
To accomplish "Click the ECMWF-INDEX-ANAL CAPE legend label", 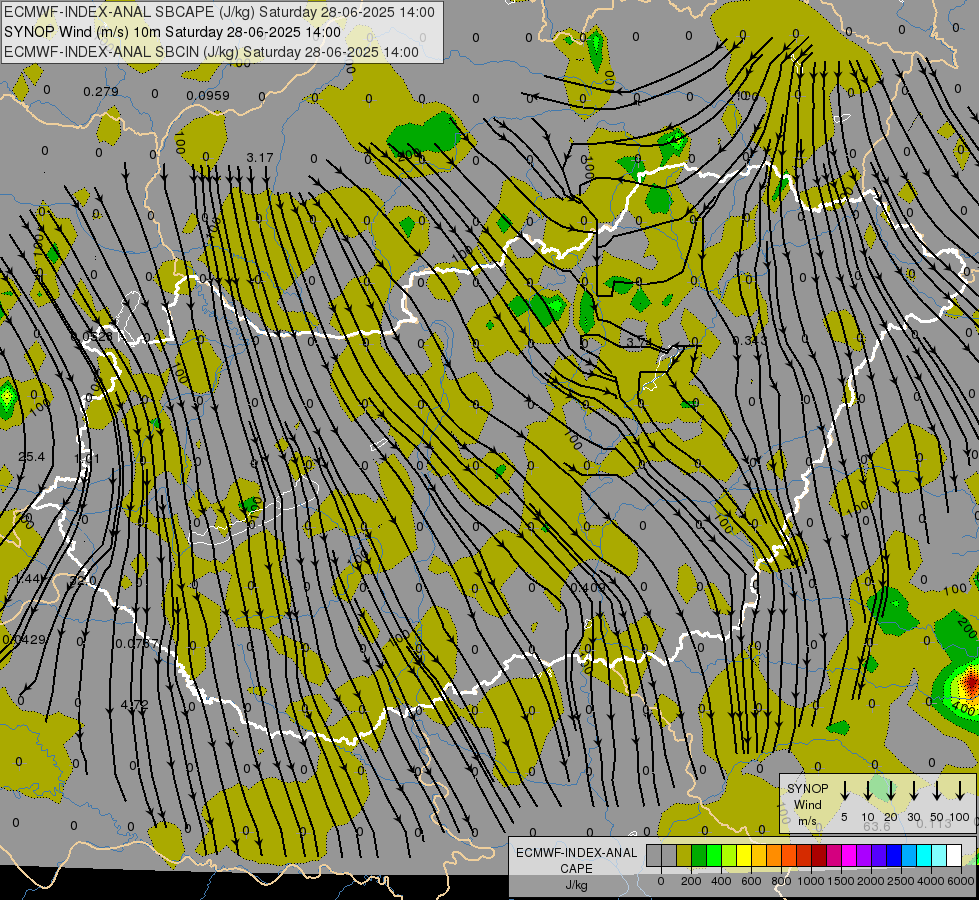I will click(576, 860).
